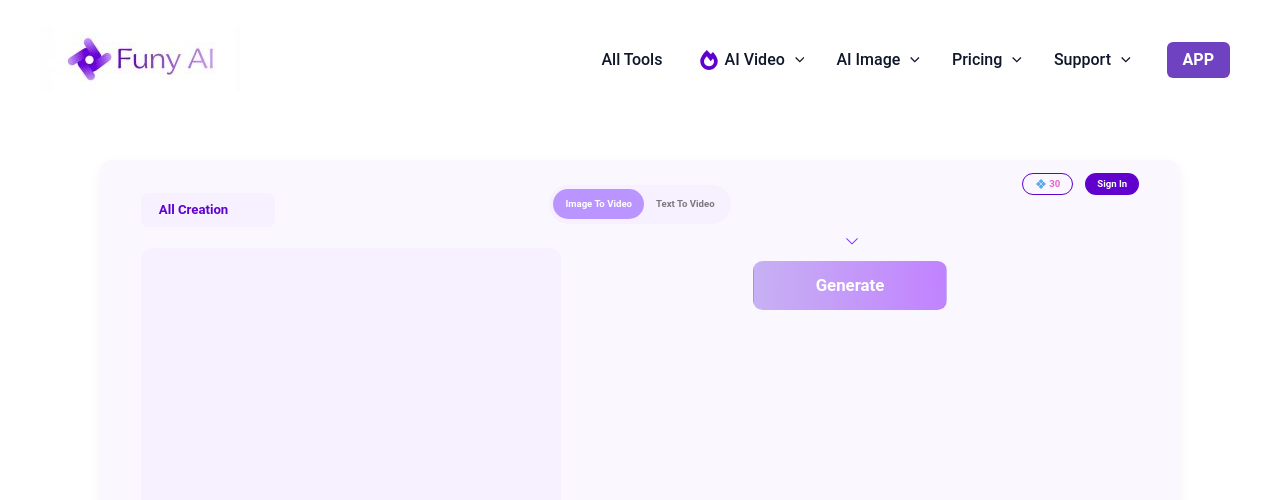Switch to Text To Video mode

[685, 204]
